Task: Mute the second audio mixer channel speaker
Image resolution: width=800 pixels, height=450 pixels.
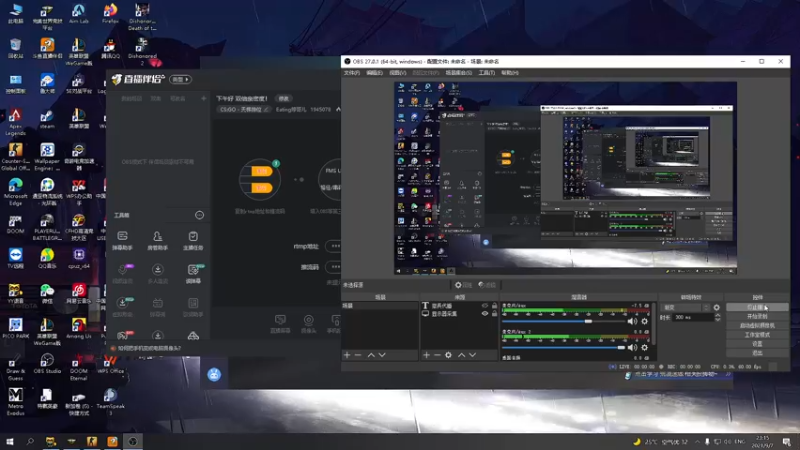Action: 632,347
